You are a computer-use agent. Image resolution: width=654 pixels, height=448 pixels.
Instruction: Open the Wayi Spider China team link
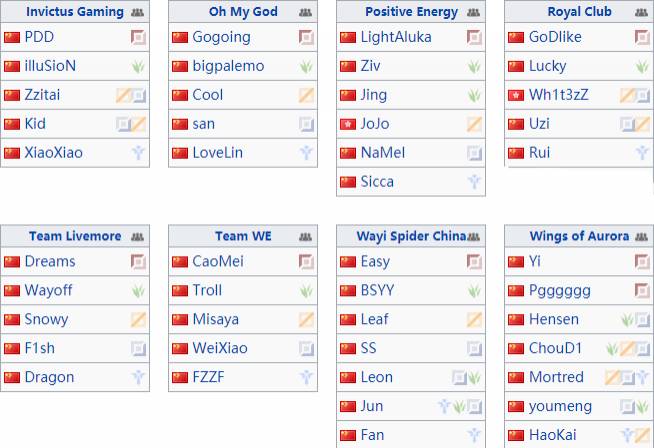[411, 236]
